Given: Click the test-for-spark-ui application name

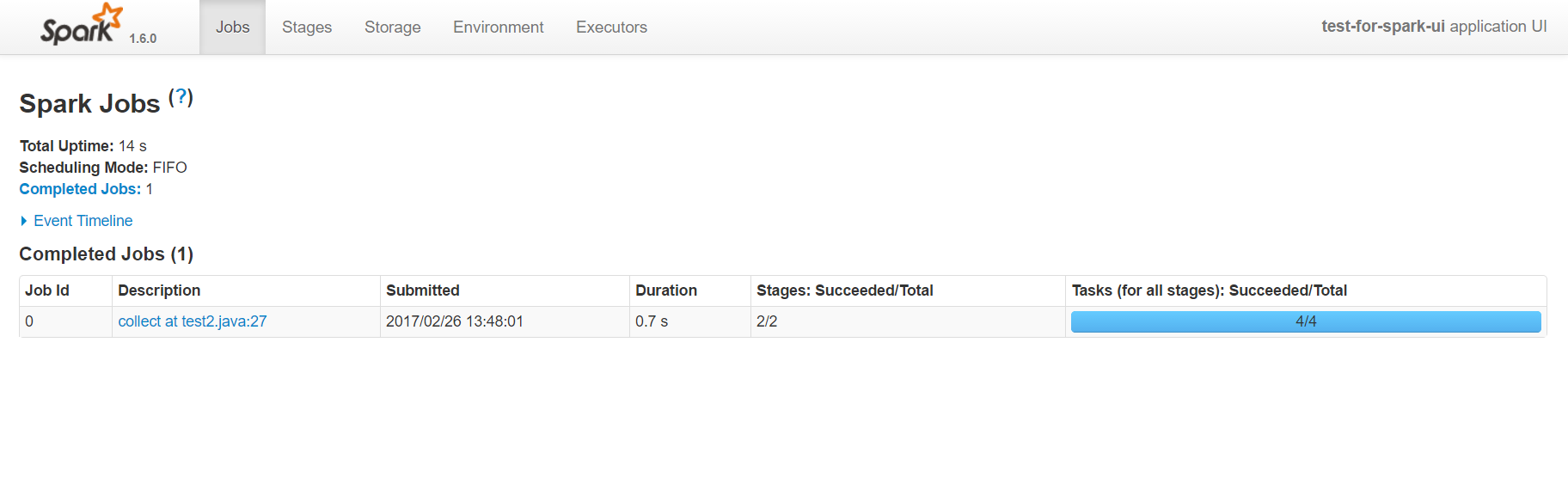Looking at the screenshot, I should [1382, 27].
